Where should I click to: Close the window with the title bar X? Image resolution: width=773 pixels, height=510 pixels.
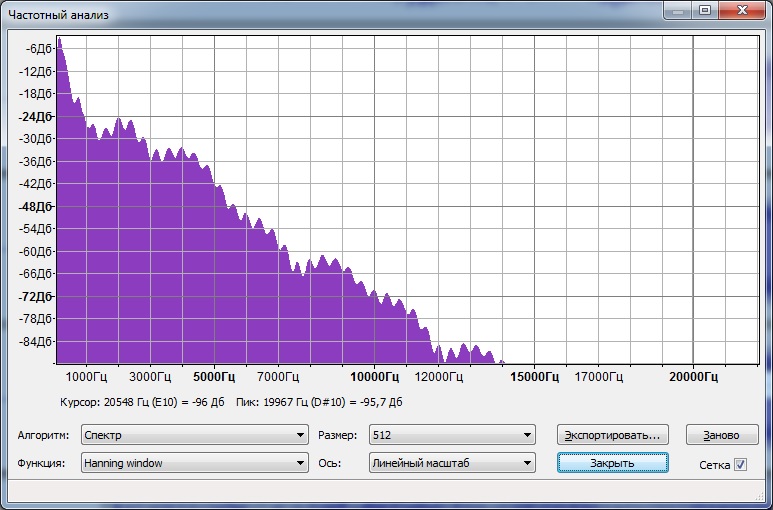pyautogui.click(x=742, y=10)
